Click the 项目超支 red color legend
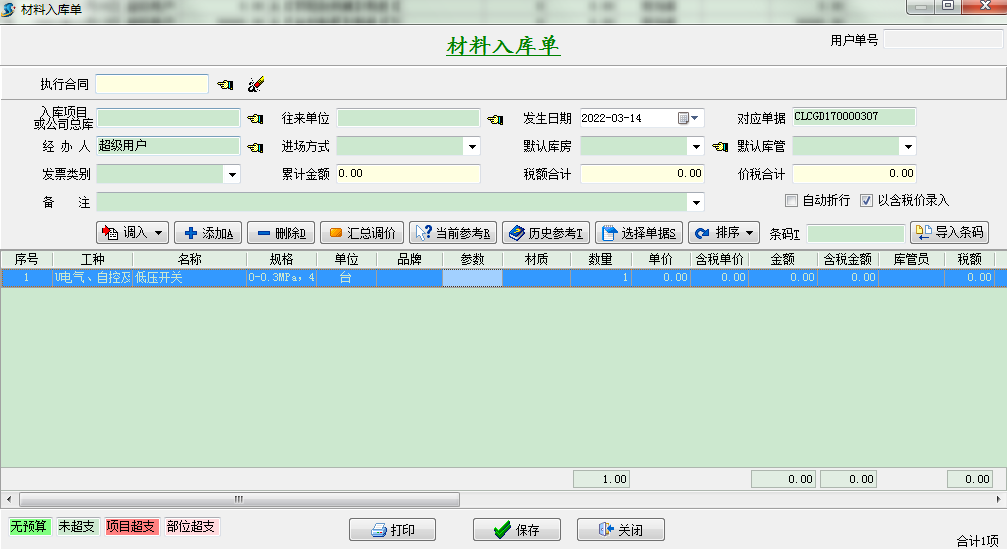 (131, 526)
